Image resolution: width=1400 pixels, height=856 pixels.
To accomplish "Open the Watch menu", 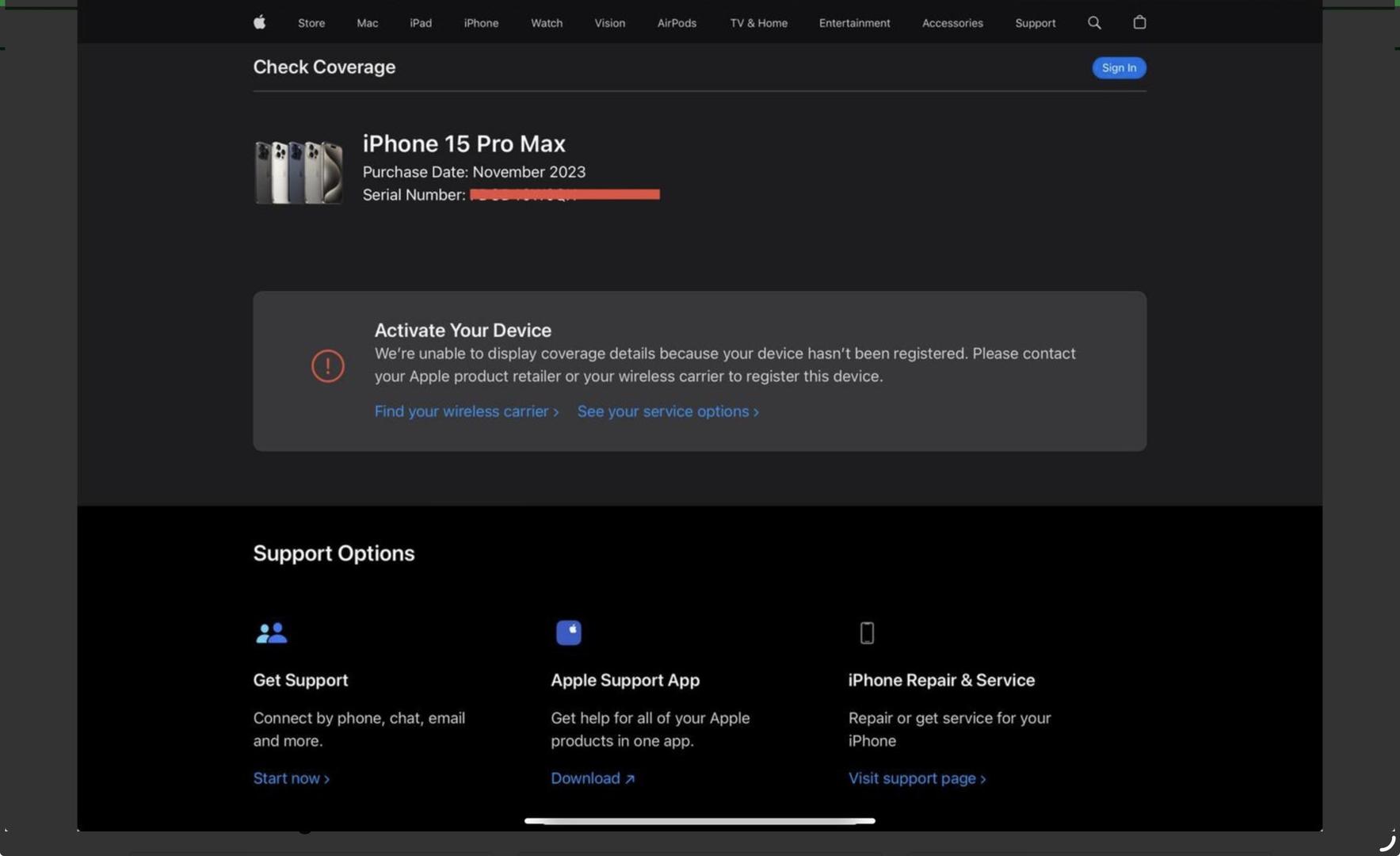I will click(x=547, y=23).
